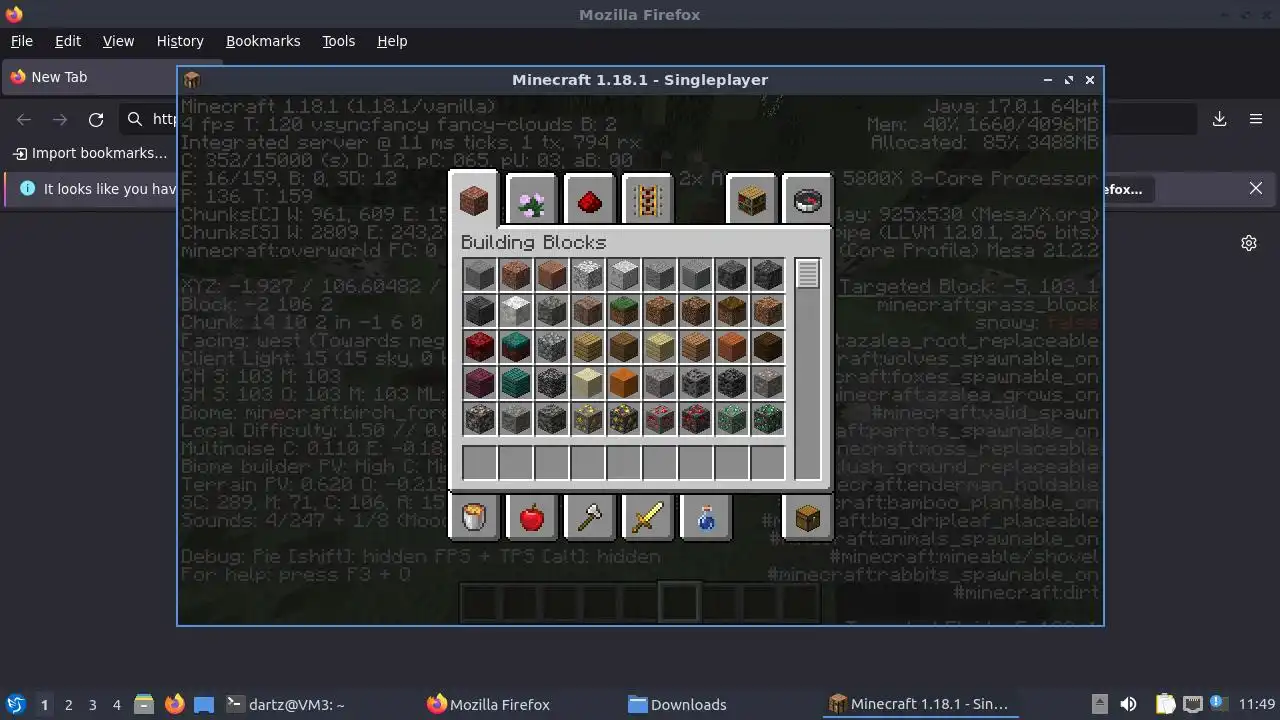1280x720 pixels.
Task: Open the Decoration Blocks tab with peony flower
Action: (x=531, y=200)
